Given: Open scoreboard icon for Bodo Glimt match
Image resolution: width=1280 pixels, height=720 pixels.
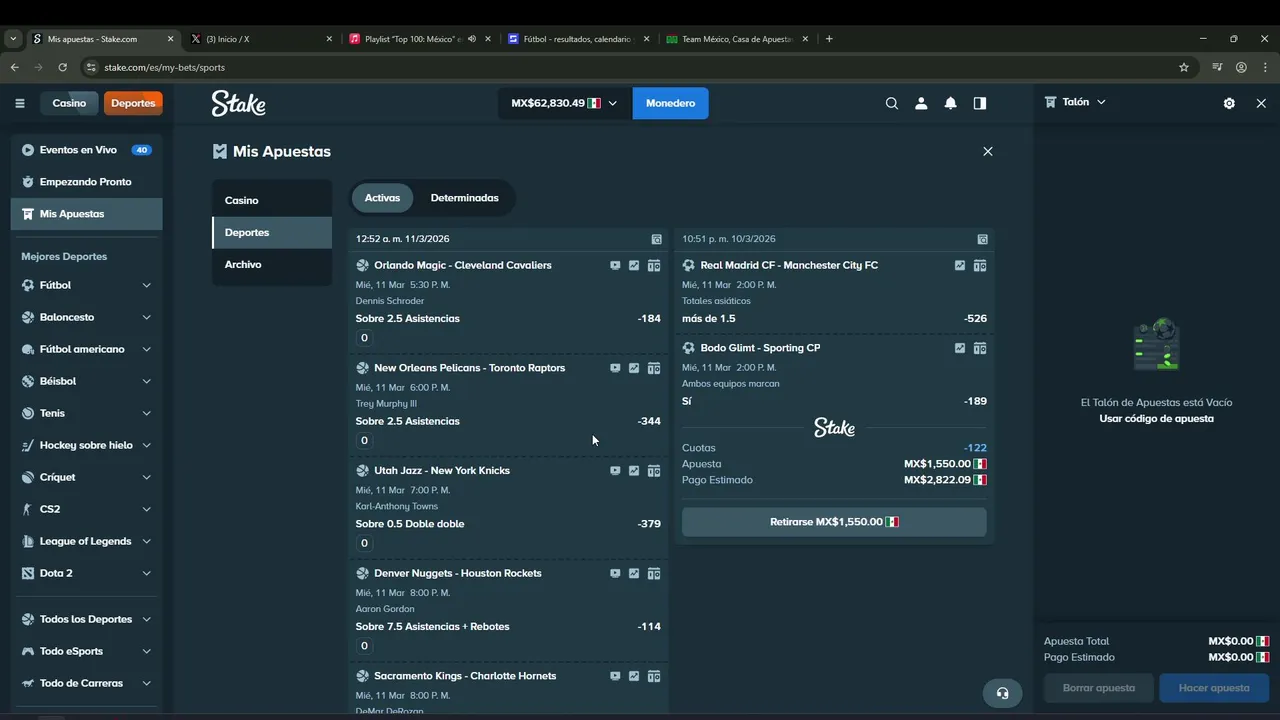Looking at the screenshot, I should (x=980, y=348).
